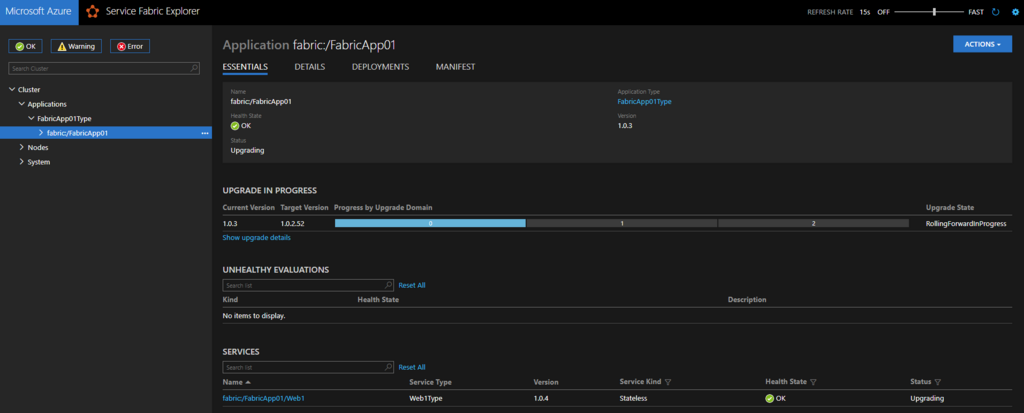Viewport: 1024px width, 413px height.
Task: Switch to the DETAILS tab
Action: tap(310, 67)
